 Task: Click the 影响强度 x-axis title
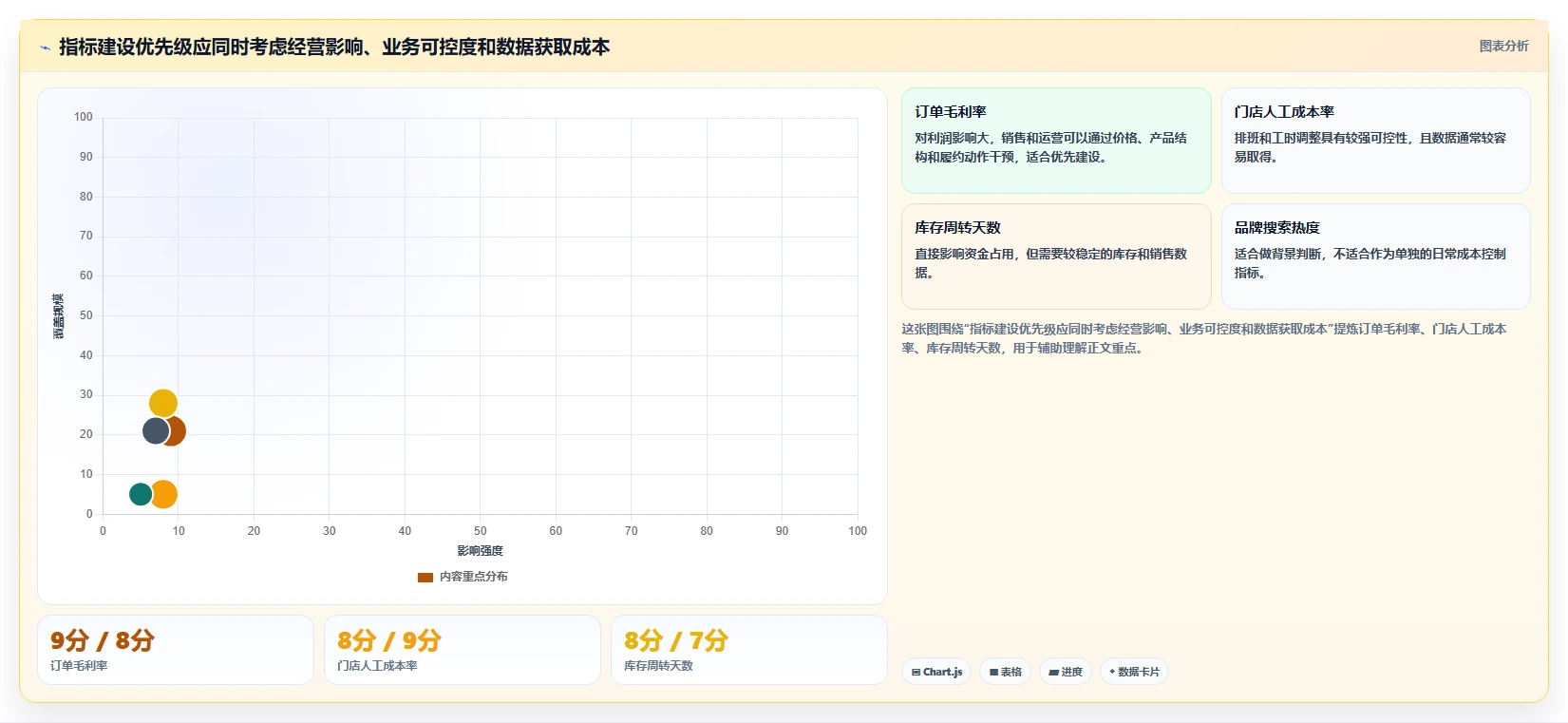[x=481, y=551]
